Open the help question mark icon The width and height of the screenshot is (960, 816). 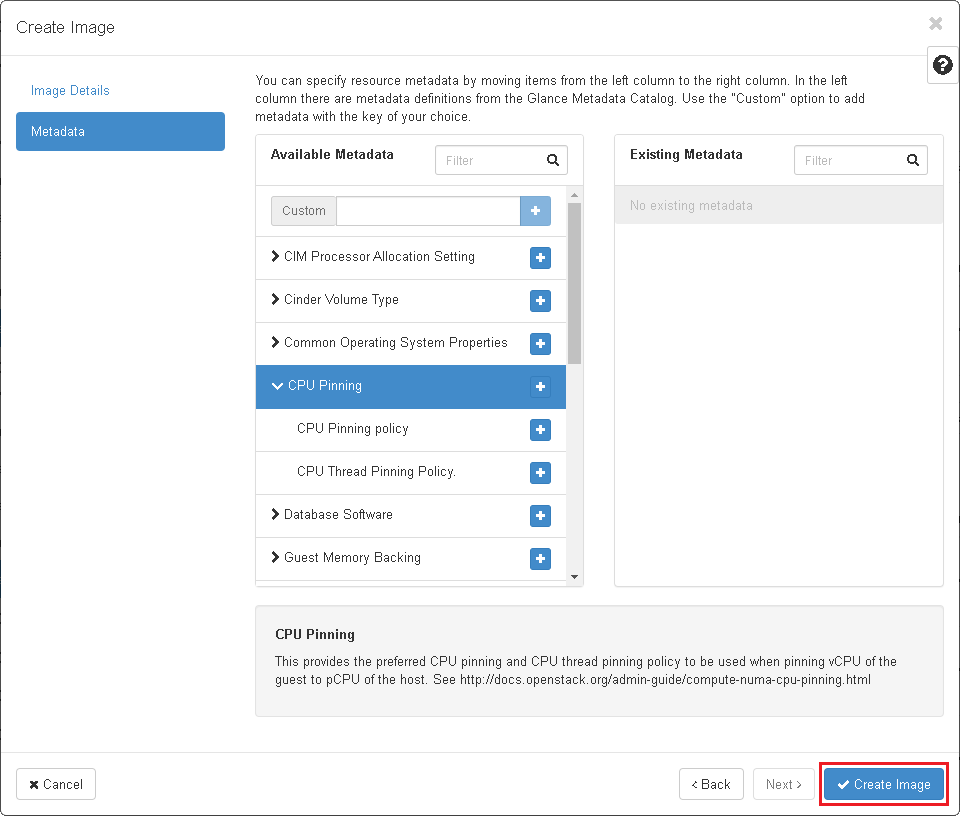click(941, 65)
